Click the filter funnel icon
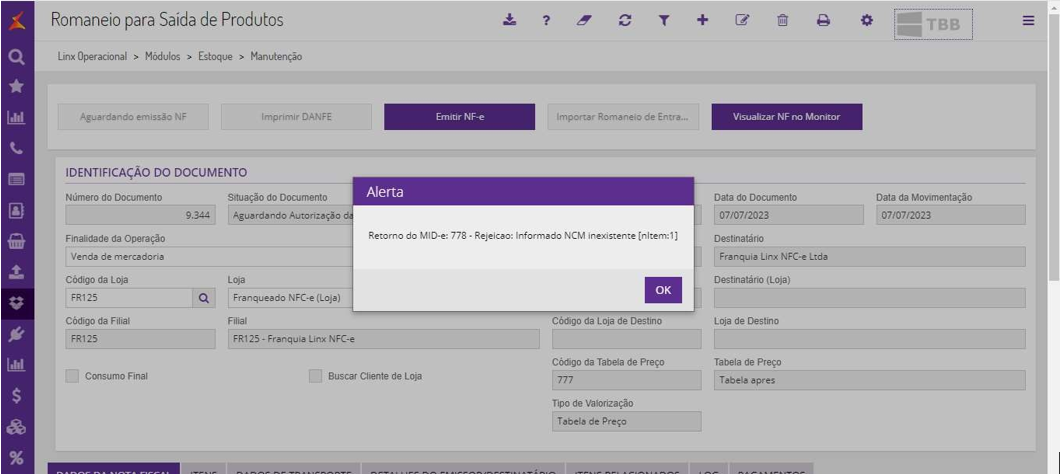Image resolution: width=1064 pixels, height=474 pixels. (664, 20)
